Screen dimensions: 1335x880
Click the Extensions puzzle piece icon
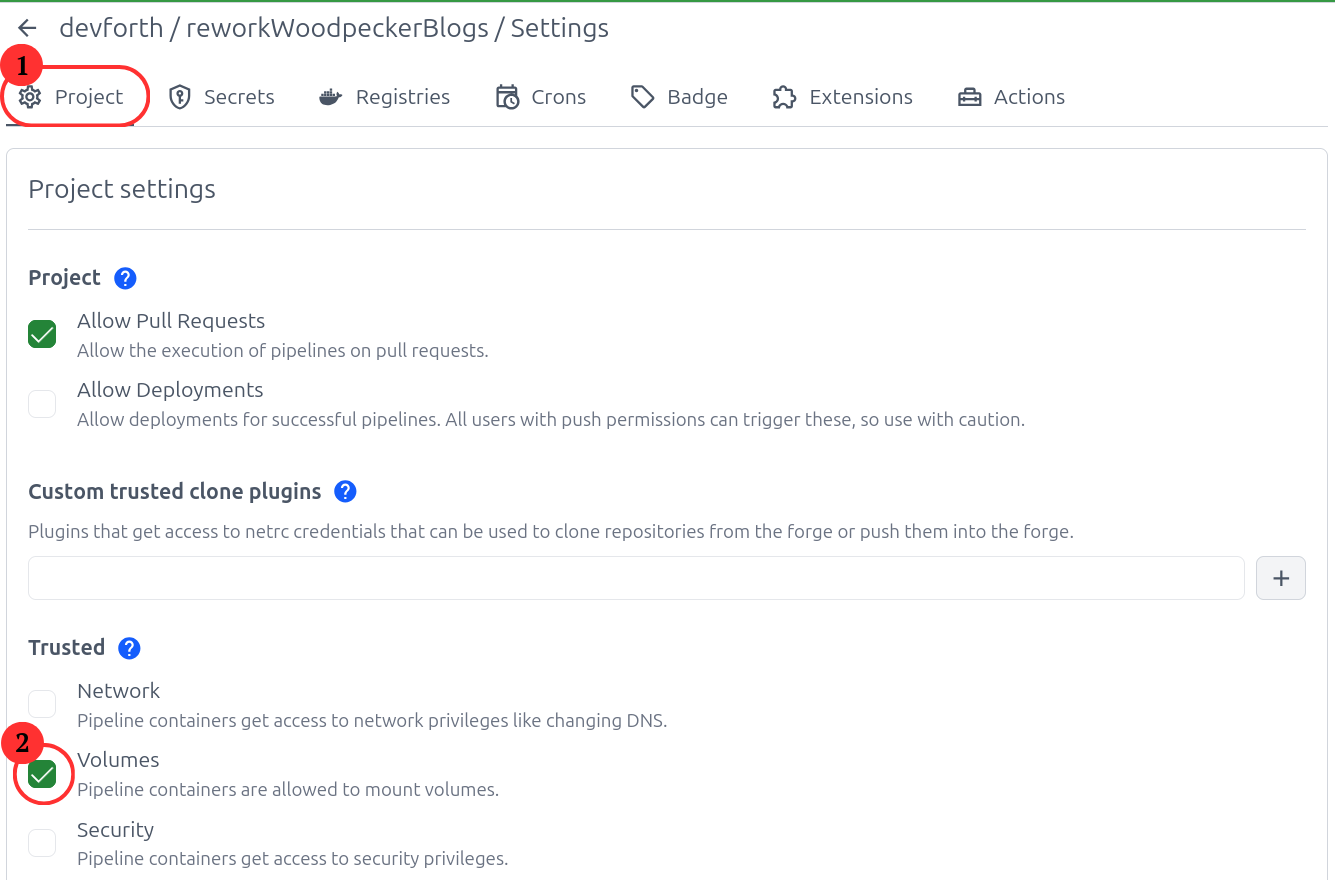784,97
